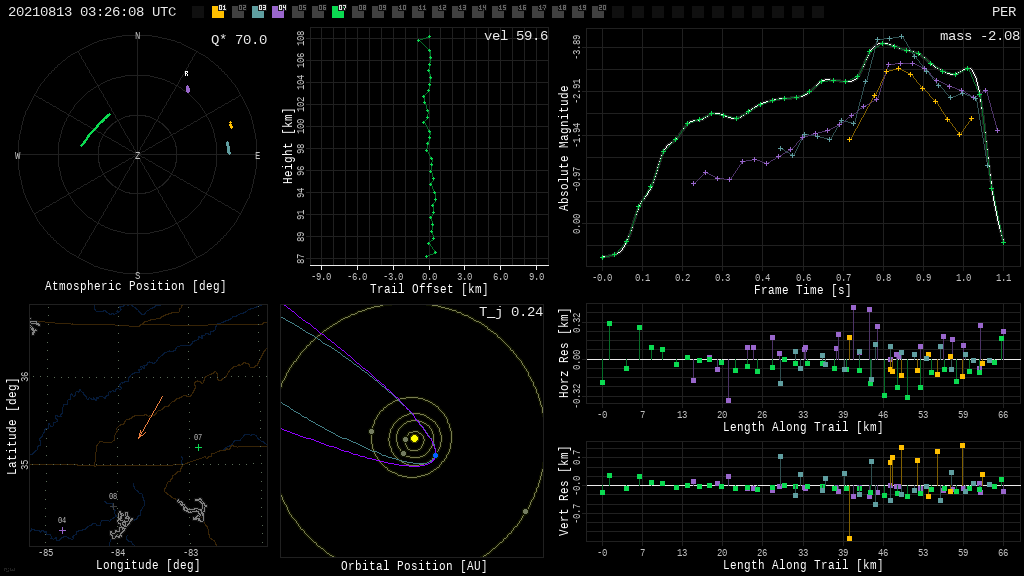Toggle the green station 07 swatch
The height and width of the screenshot is (576, 1024).
[338, 12]
